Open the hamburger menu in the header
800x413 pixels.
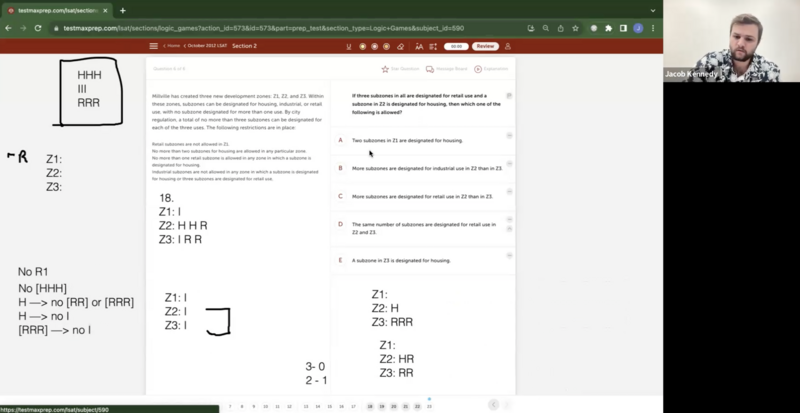(153, 46)
